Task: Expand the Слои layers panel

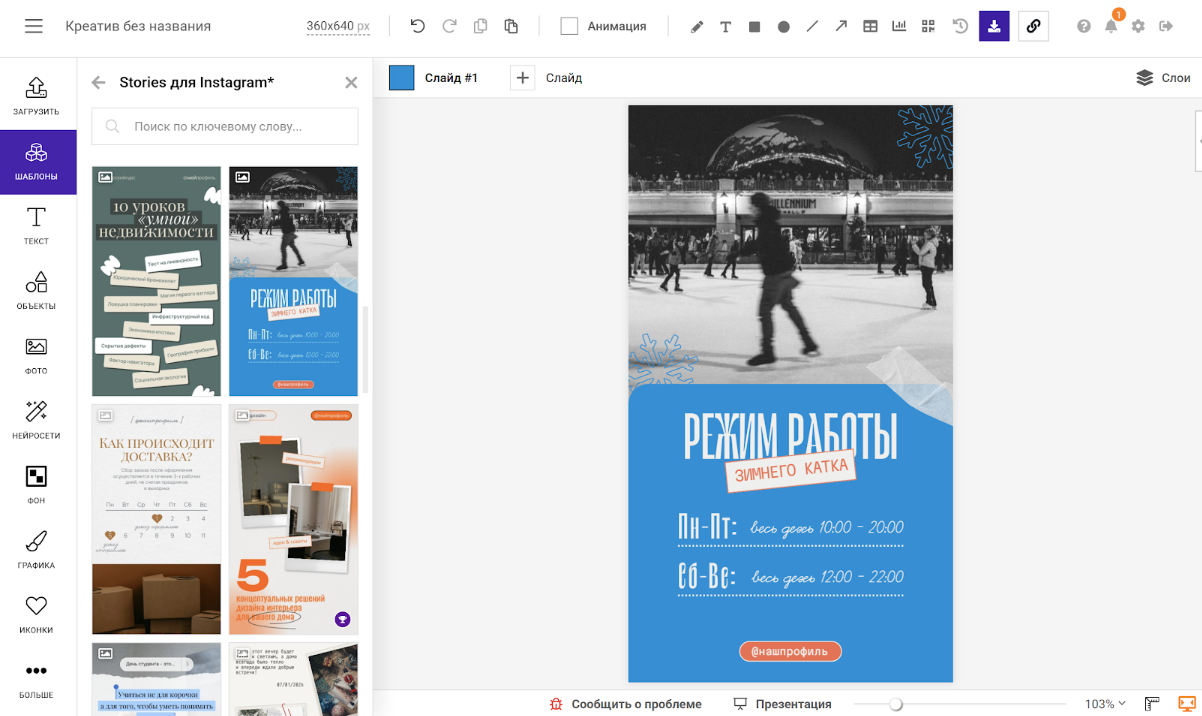Action: 1163,78
